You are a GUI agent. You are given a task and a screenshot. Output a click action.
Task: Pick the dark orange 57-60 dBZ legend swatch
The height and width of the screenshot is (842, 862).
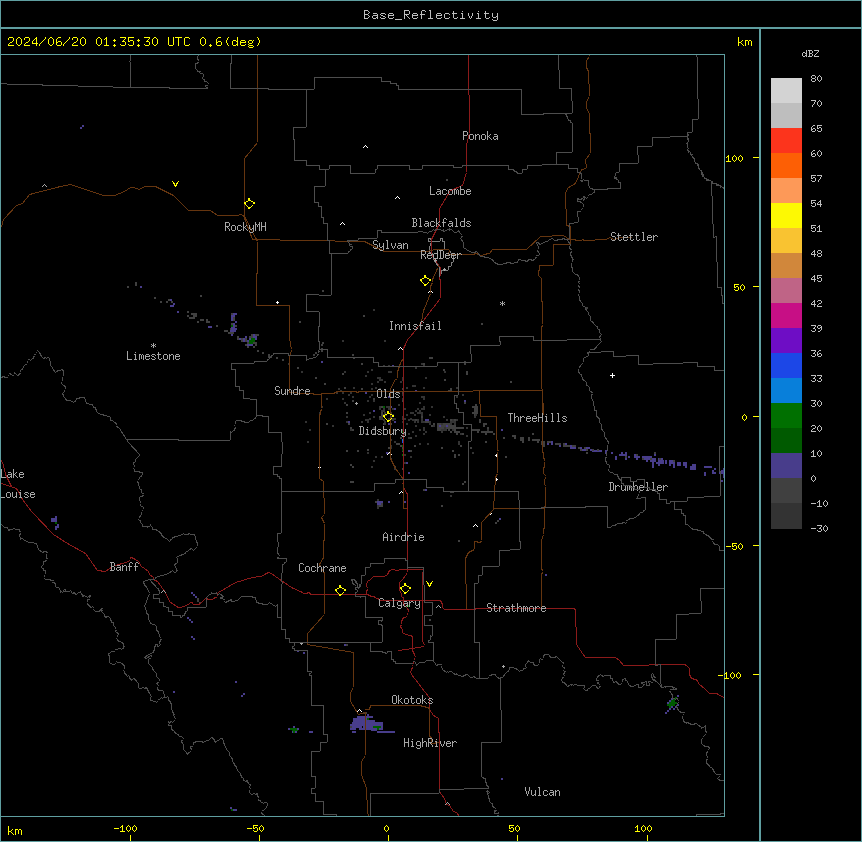(x=786, y=165)
